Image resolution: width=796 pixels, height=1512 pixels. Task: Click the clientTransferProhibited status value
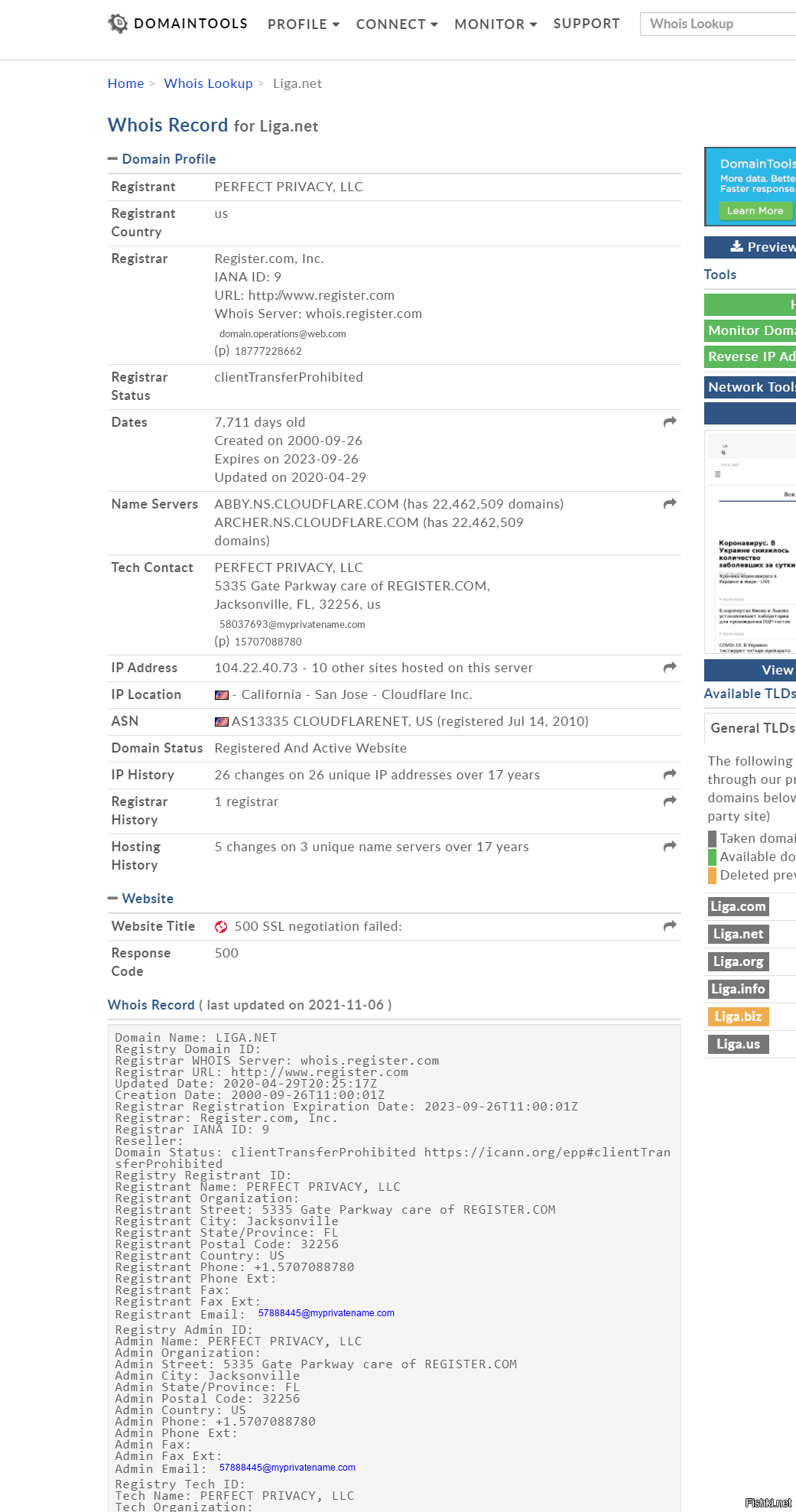click(x=289, y=377)
